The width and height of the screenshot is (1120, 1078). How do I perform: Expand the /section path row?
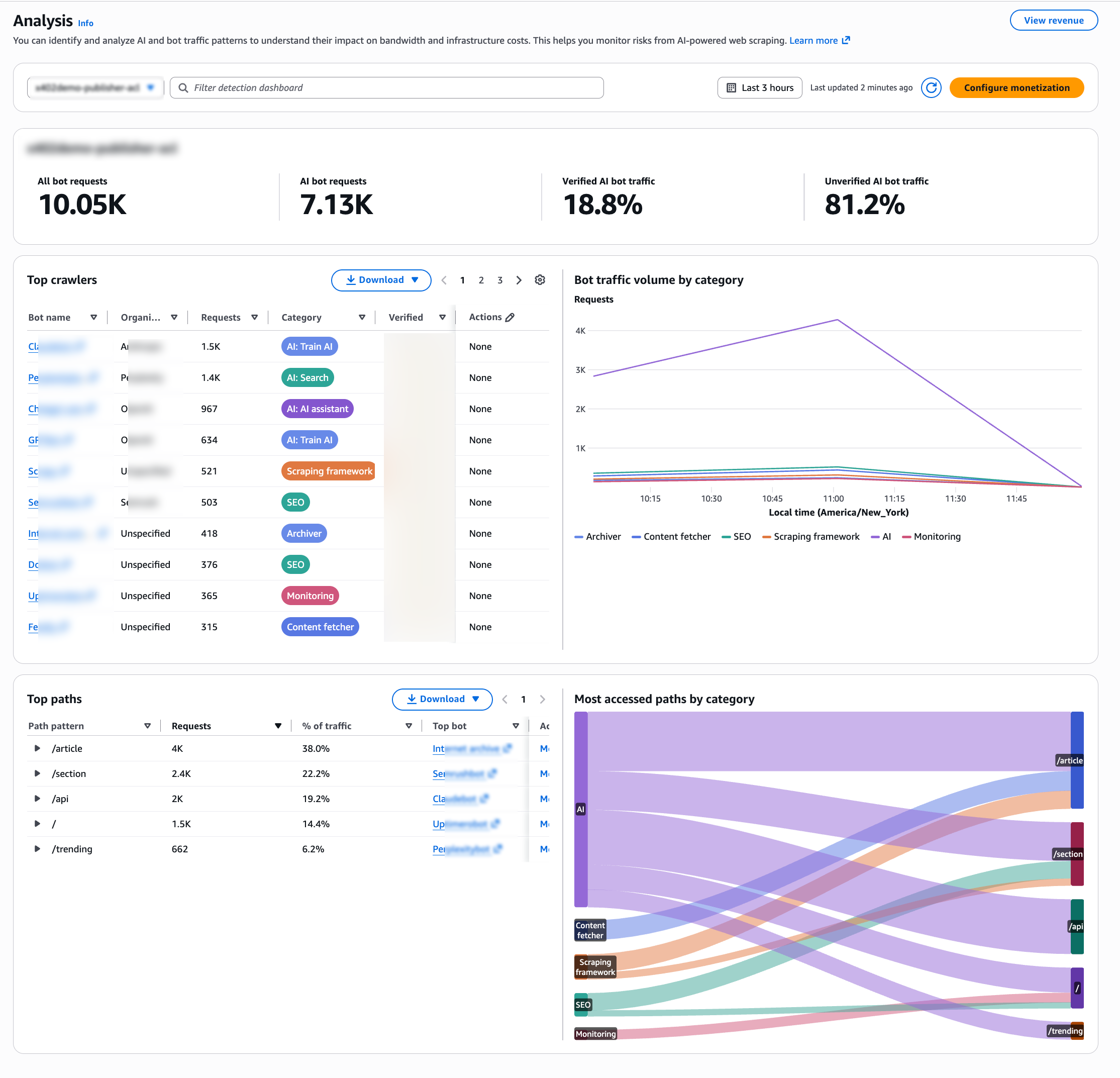[x=37, y=773]
